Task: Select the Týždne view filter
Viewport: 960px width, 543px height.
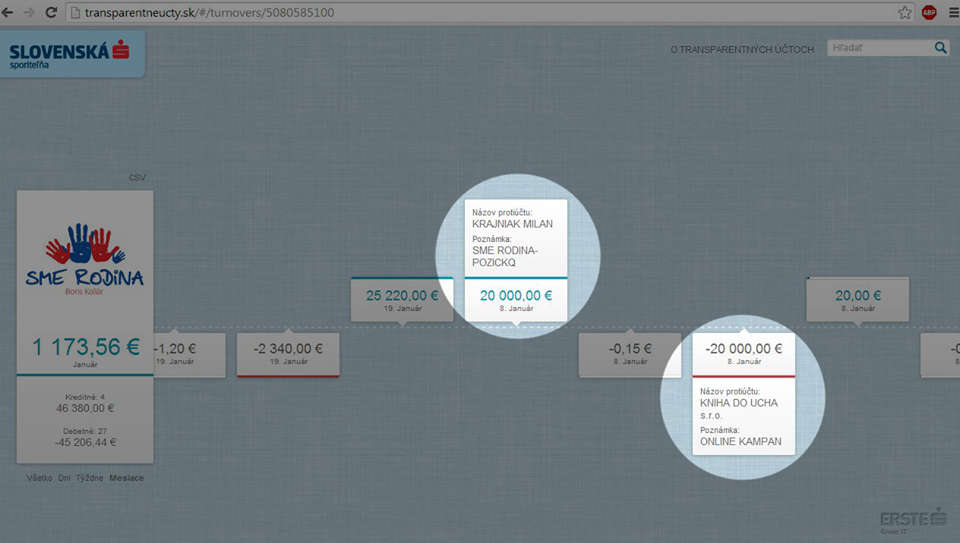Action: [x=89, y=477]
